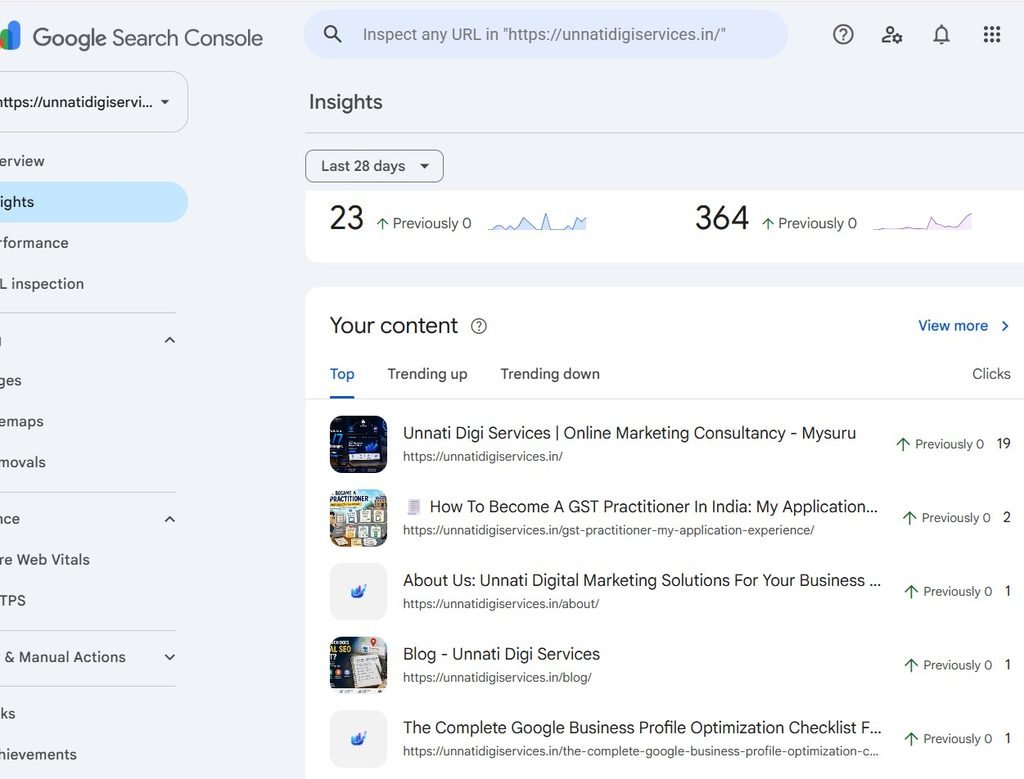The width and height of the screenshot is (1024, 779).
Task: Switch to the Trending down tab
Action: pyautogui.click(x=550, y=374)
